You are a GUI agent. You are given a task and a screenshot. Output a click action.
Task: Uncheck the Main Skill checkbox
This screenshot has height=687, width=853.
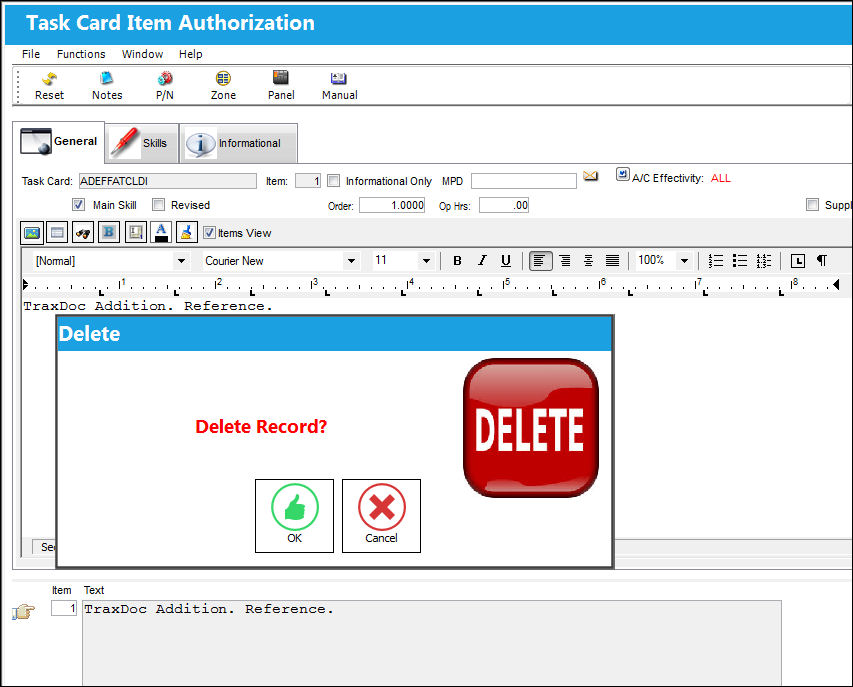tap(78, 205)
